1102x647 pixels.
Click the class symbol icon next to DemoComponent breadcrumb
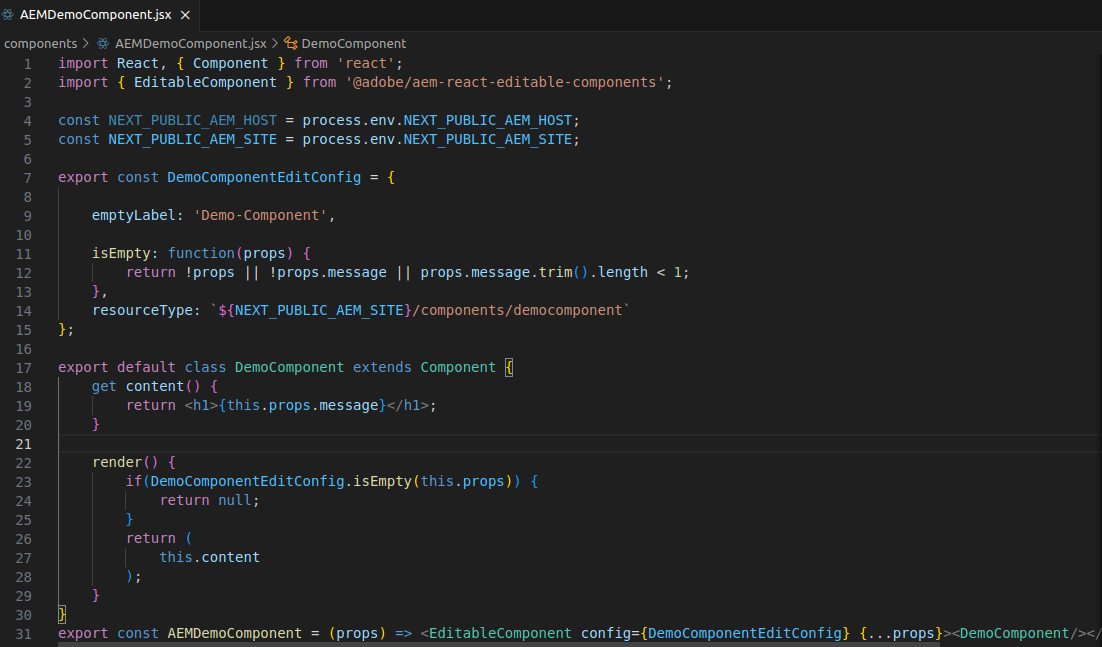(289, 43)
